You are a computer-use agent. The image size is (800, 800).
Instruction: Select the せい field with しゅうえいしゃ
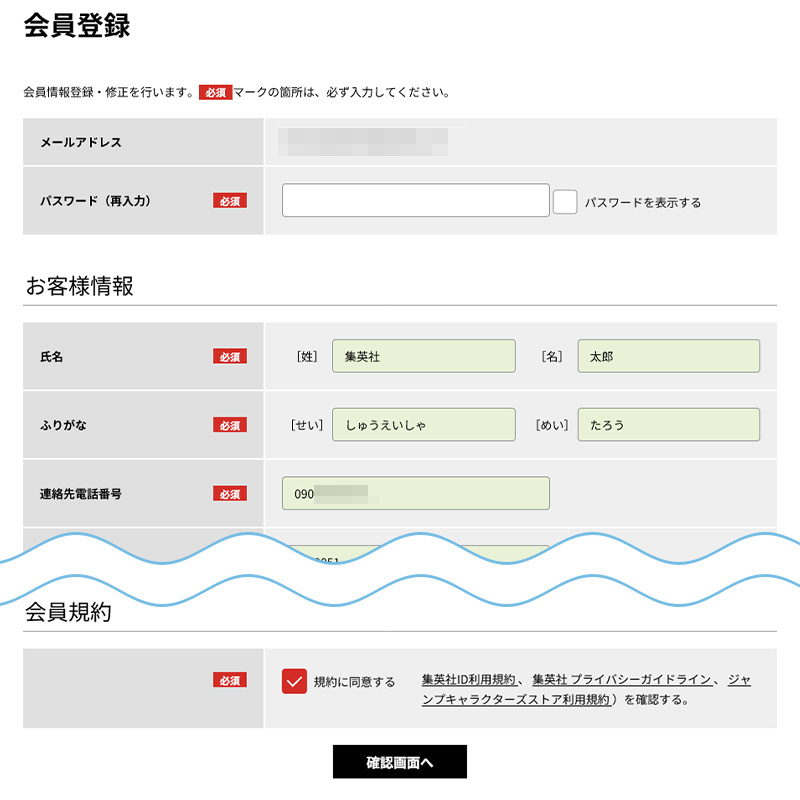coord(423,425)
